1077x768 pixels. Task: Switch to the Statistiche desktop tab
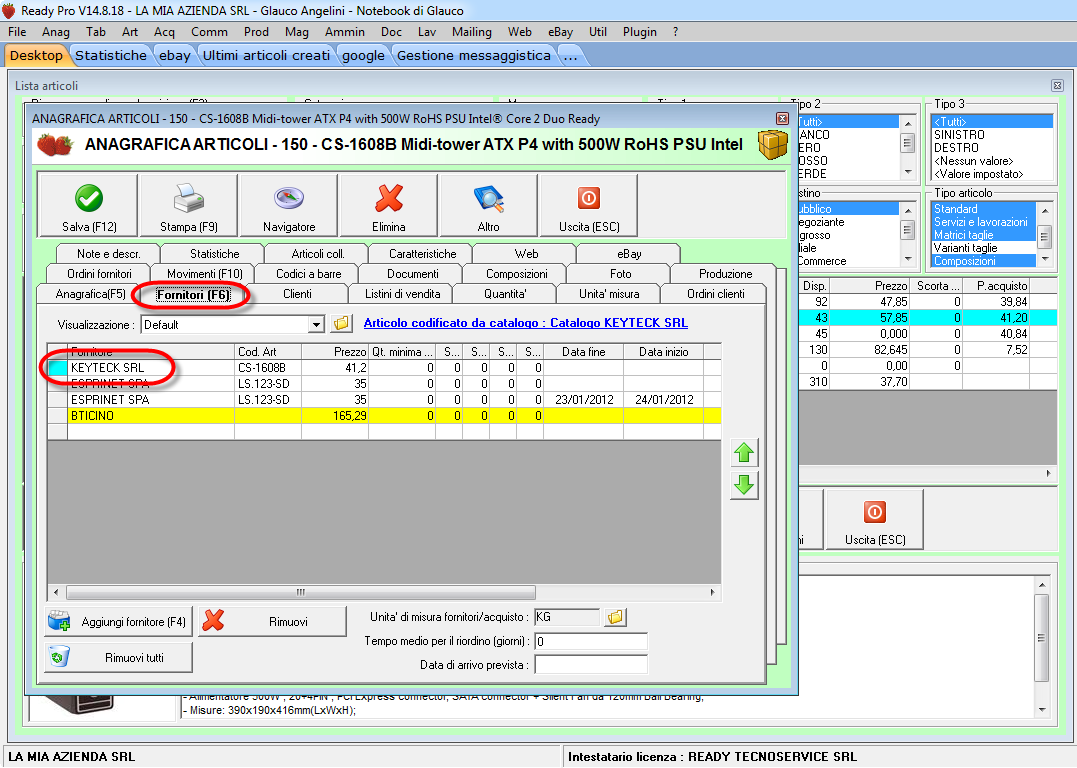coord(111,56)
